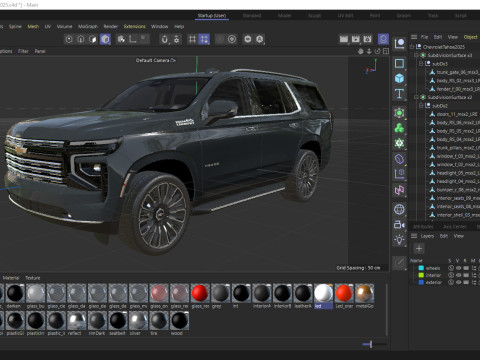Open the Edit Render Settings icon
This screenshot has width=480, height=360.
(x=367, y=39)
